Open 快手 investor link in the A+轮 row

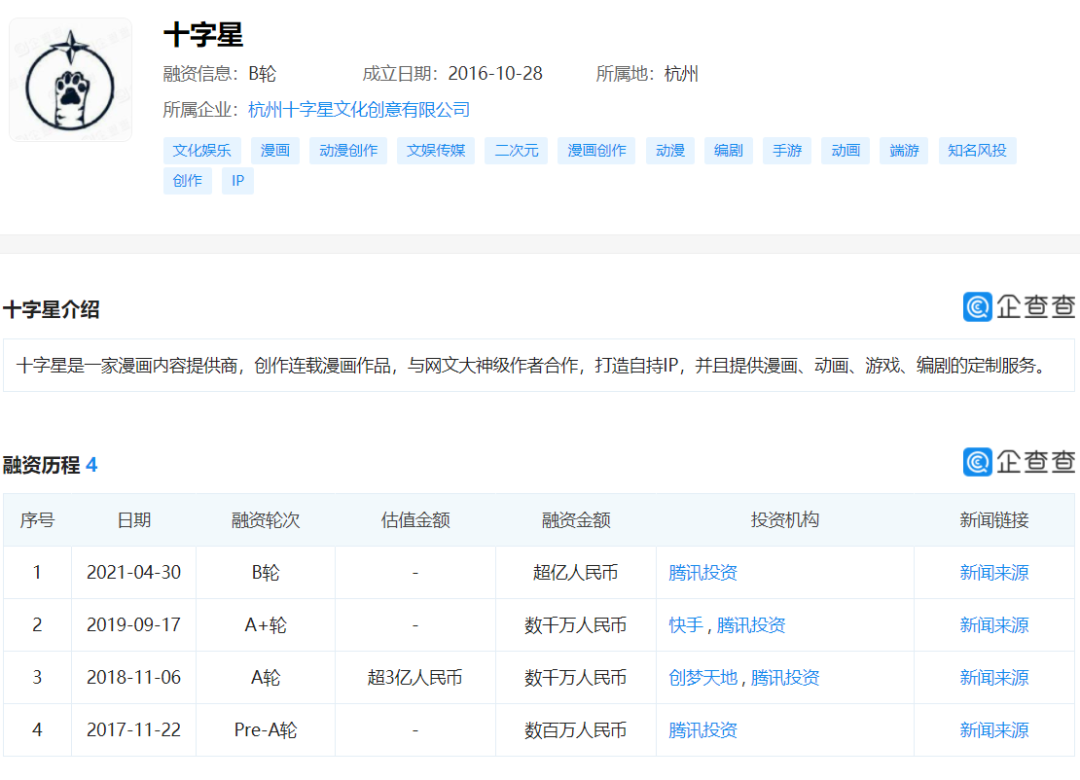pyautogui.click(x=685, y=625)
